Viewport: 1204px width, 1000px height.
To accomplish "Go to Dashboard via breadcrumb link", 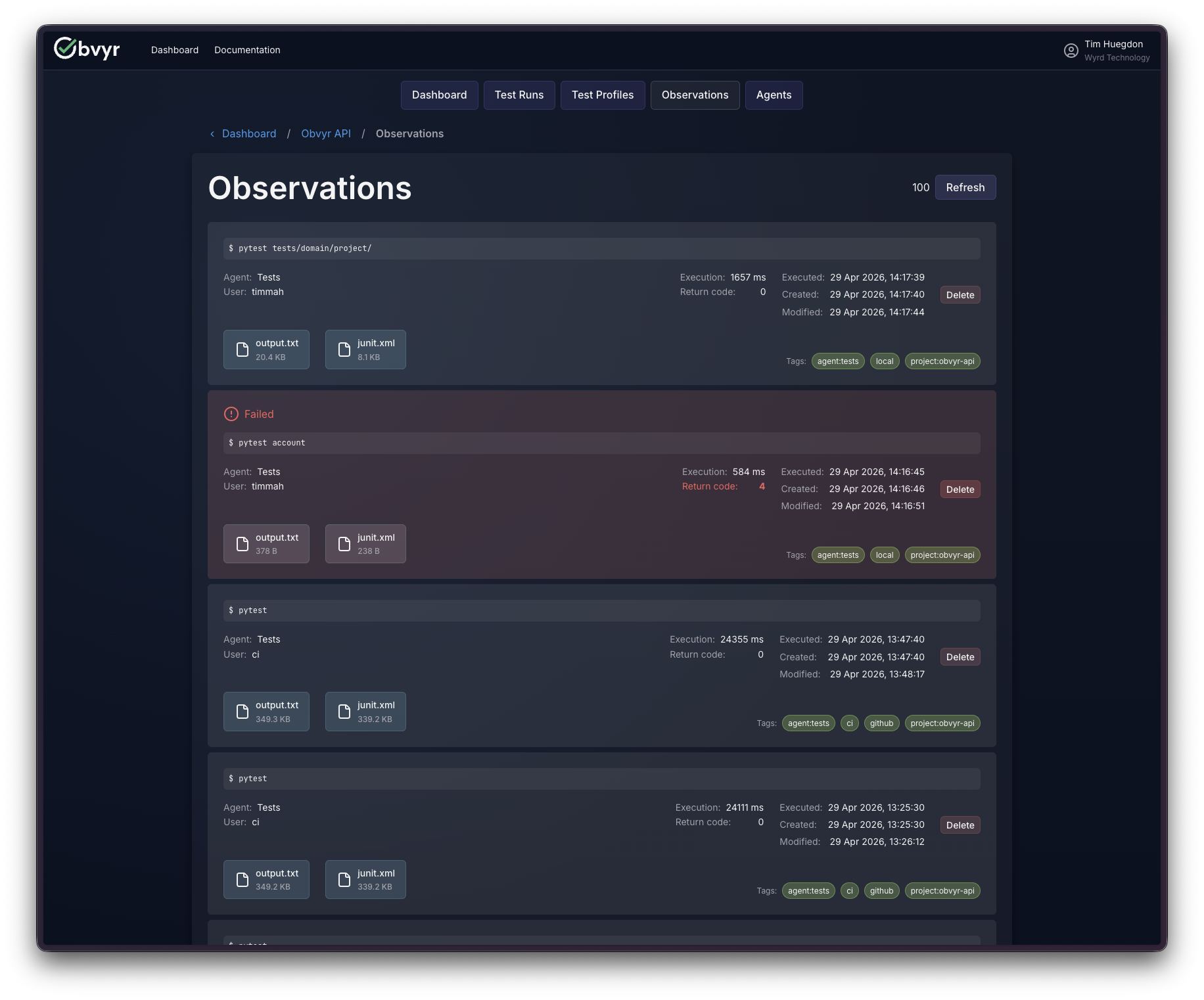I will (x=249, y=134).
